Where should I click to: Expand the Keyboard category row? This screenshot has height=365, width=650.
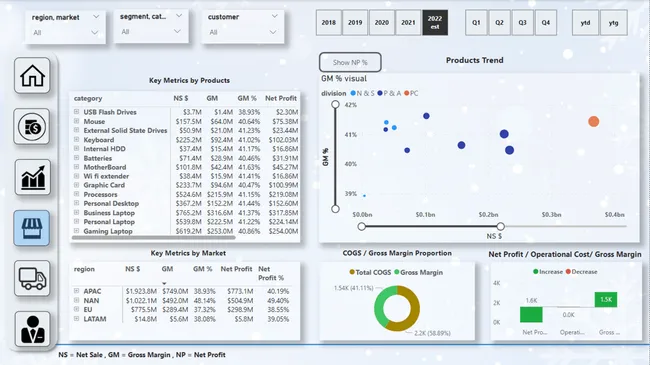click(76, 139)
